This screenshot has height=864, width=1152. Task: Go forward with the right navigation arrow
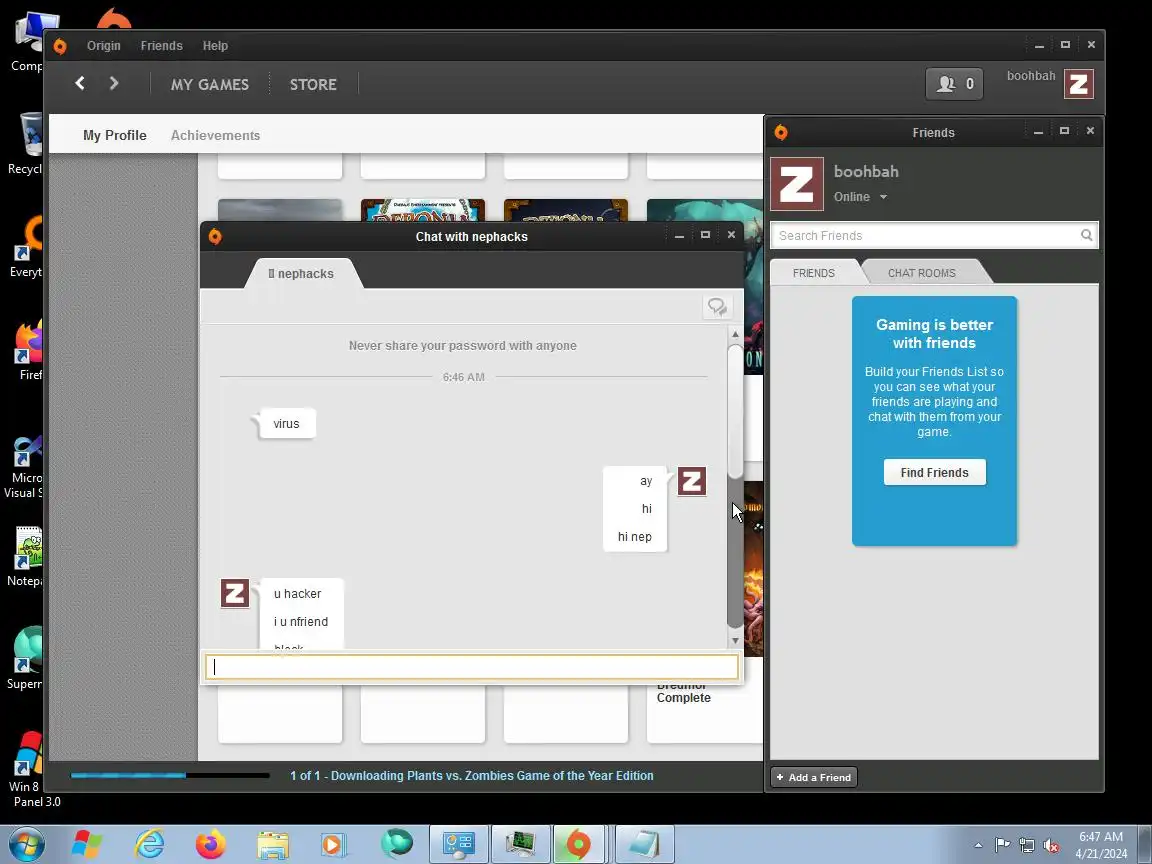click(x=114, y=84)
